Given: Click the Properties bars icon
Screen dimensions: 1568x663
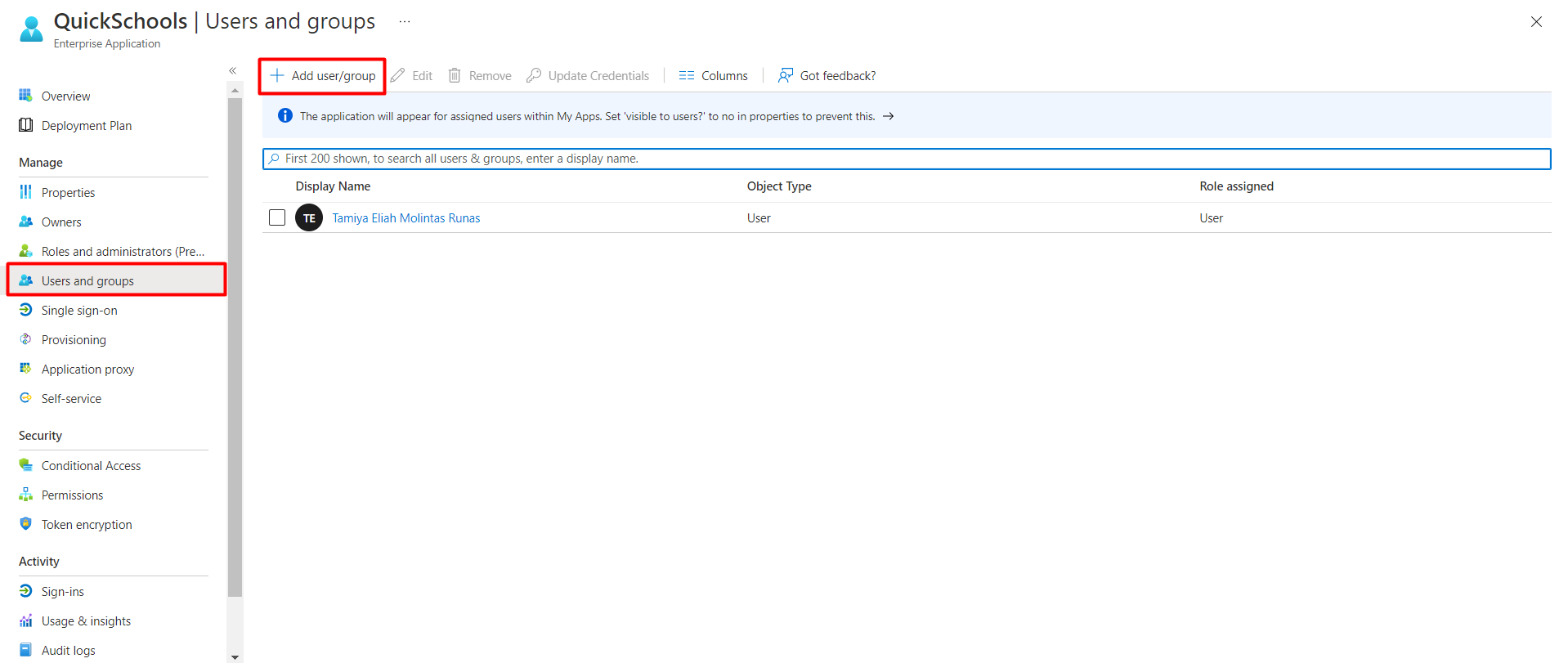Looking at the screenshot, I should pos(25,192).
